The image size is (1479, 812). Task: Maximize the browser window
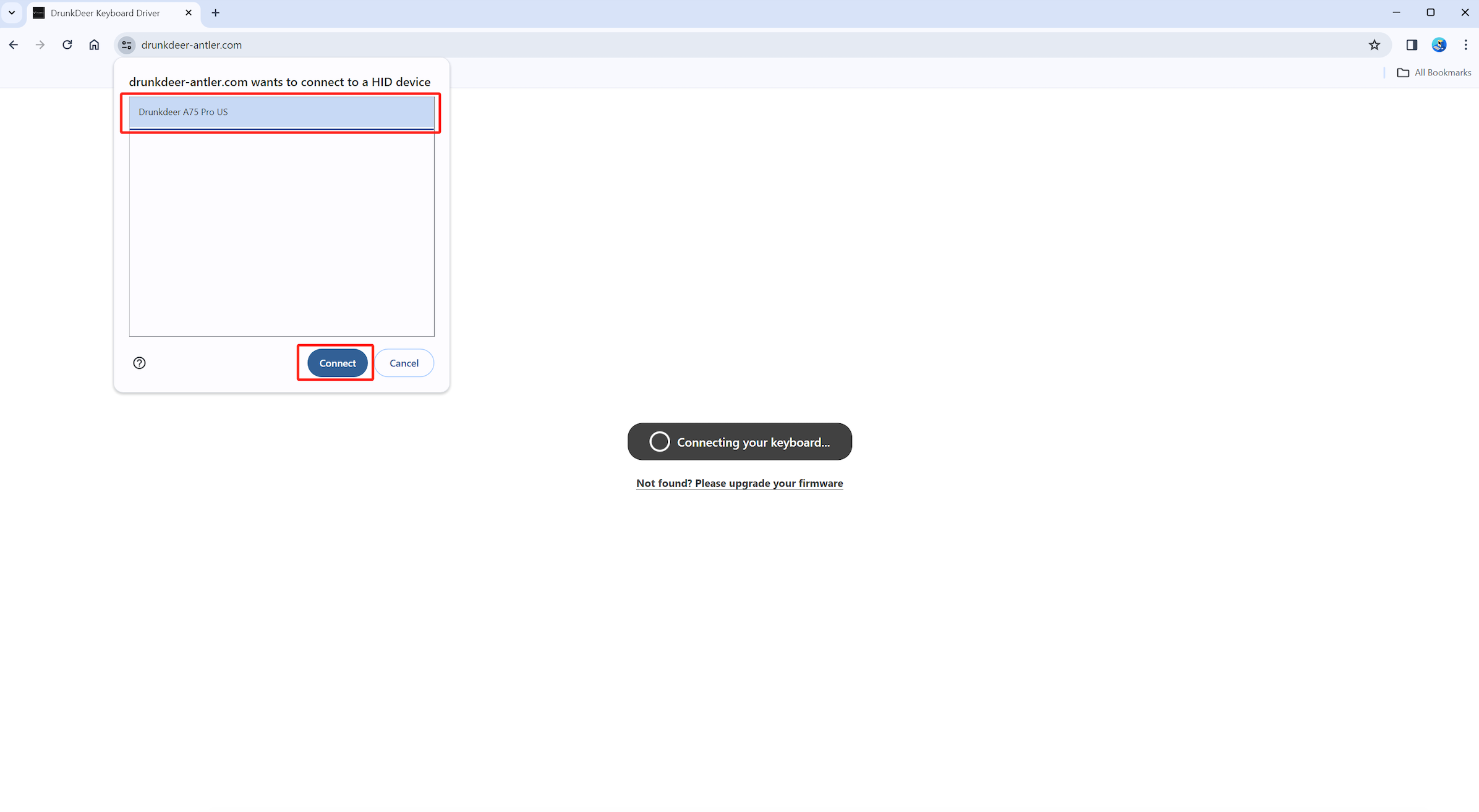tap(1430, 12)
